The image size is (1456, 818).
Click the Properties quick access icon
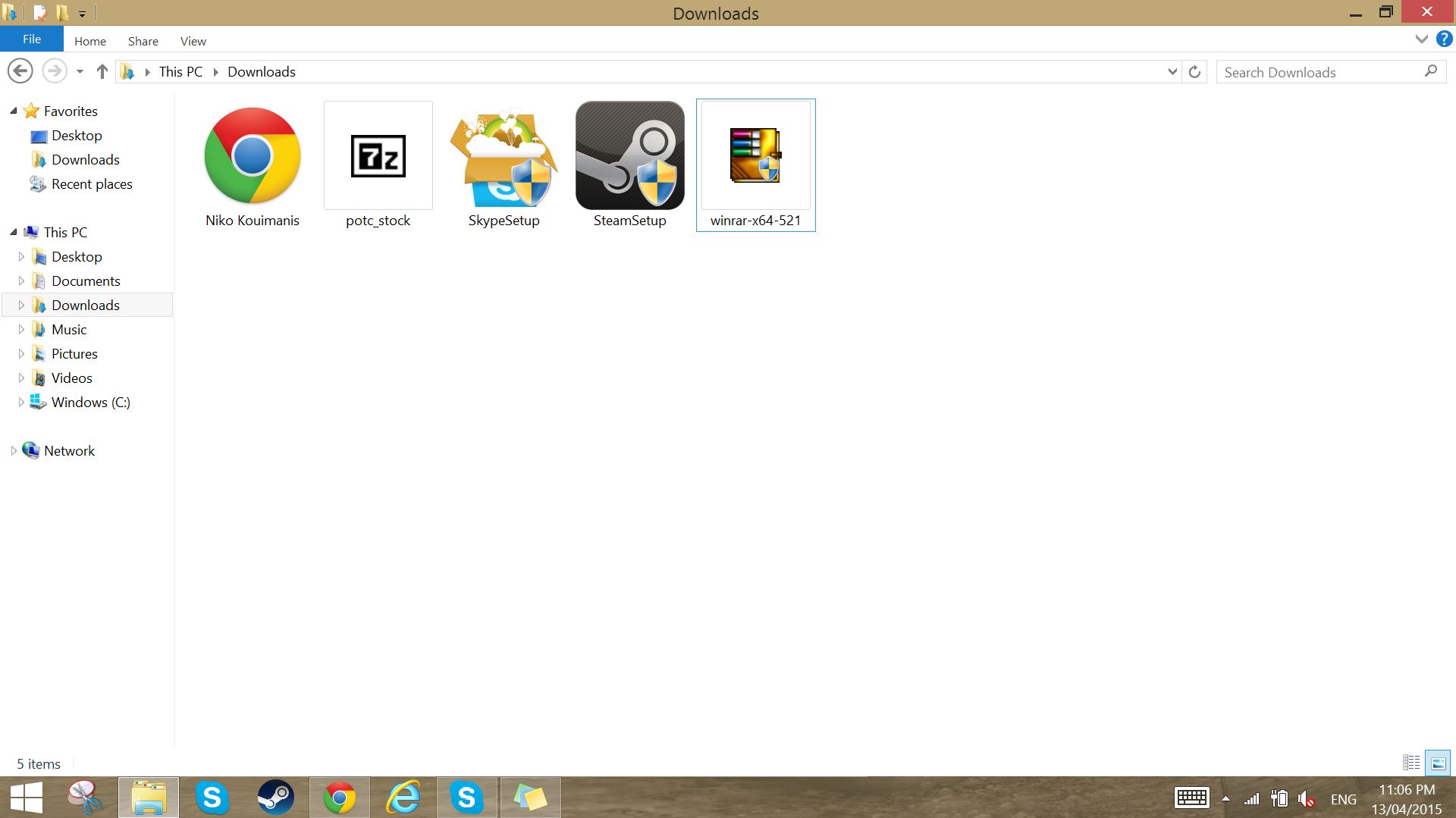(x=40, y=13)
